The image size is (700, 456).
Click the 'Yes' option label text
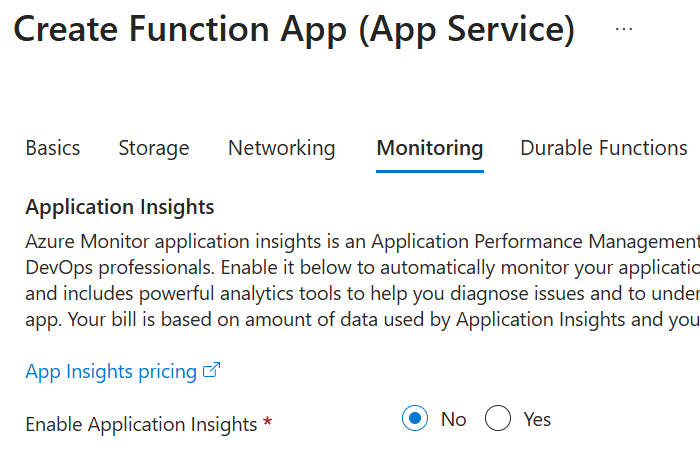537,419
